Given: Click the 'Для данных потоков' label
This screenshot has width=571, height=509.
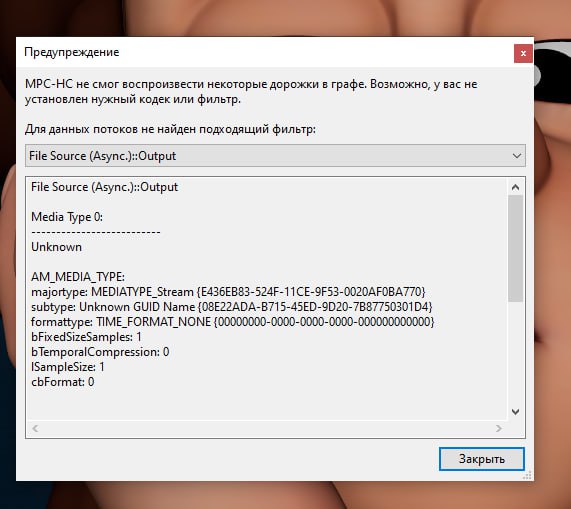Looking at the screenshot, I should (170, 129).
